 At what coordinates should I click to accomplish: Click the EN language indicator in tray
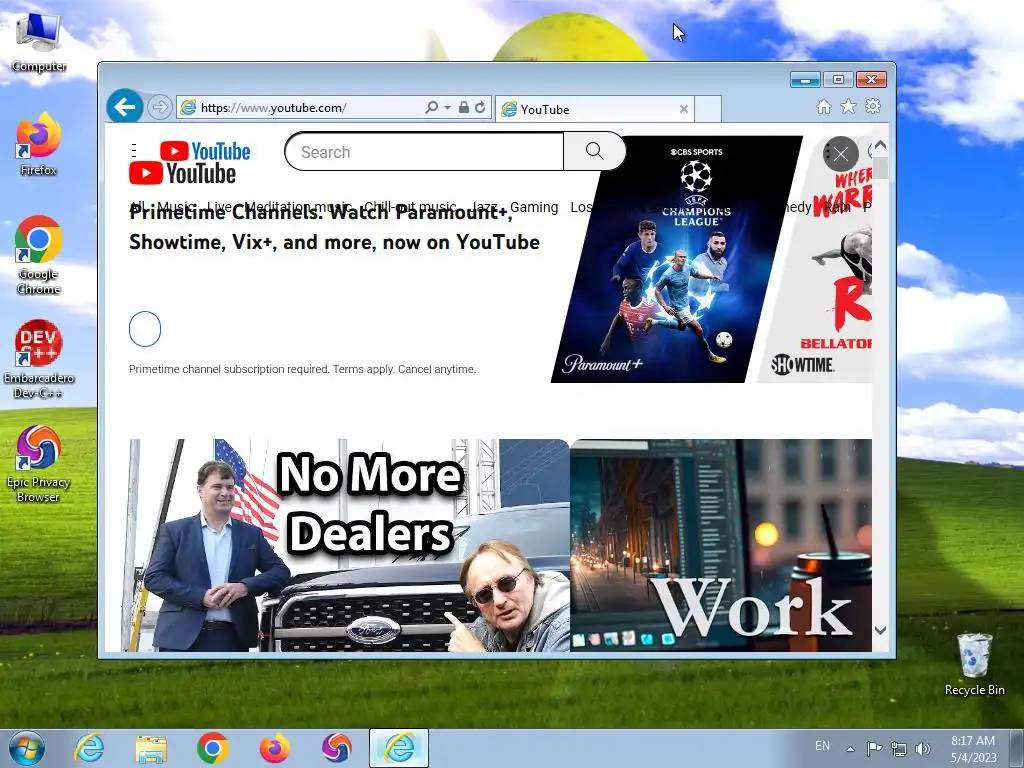822,746
